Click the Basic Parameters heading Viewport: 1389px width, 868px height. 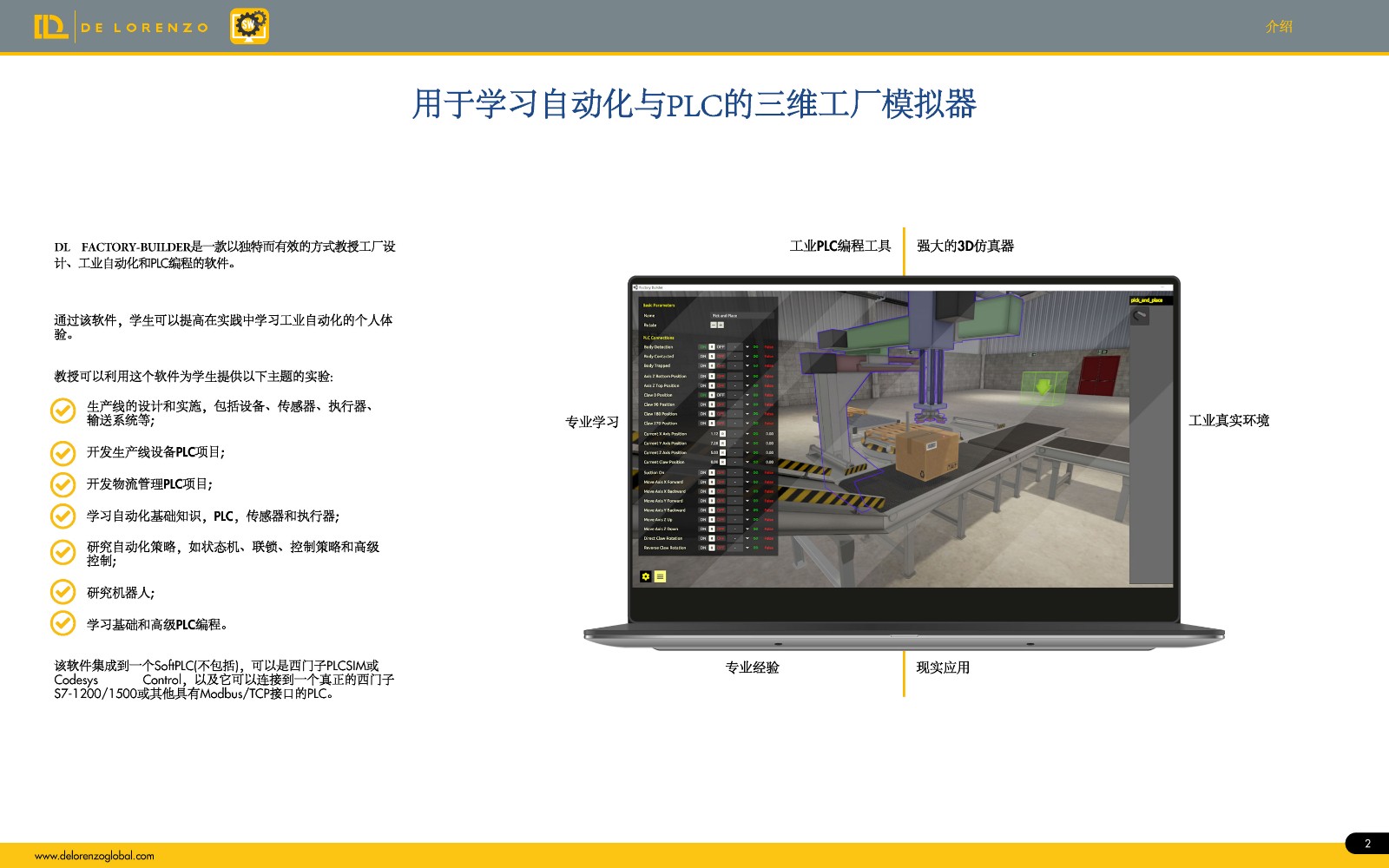(659, 306)
